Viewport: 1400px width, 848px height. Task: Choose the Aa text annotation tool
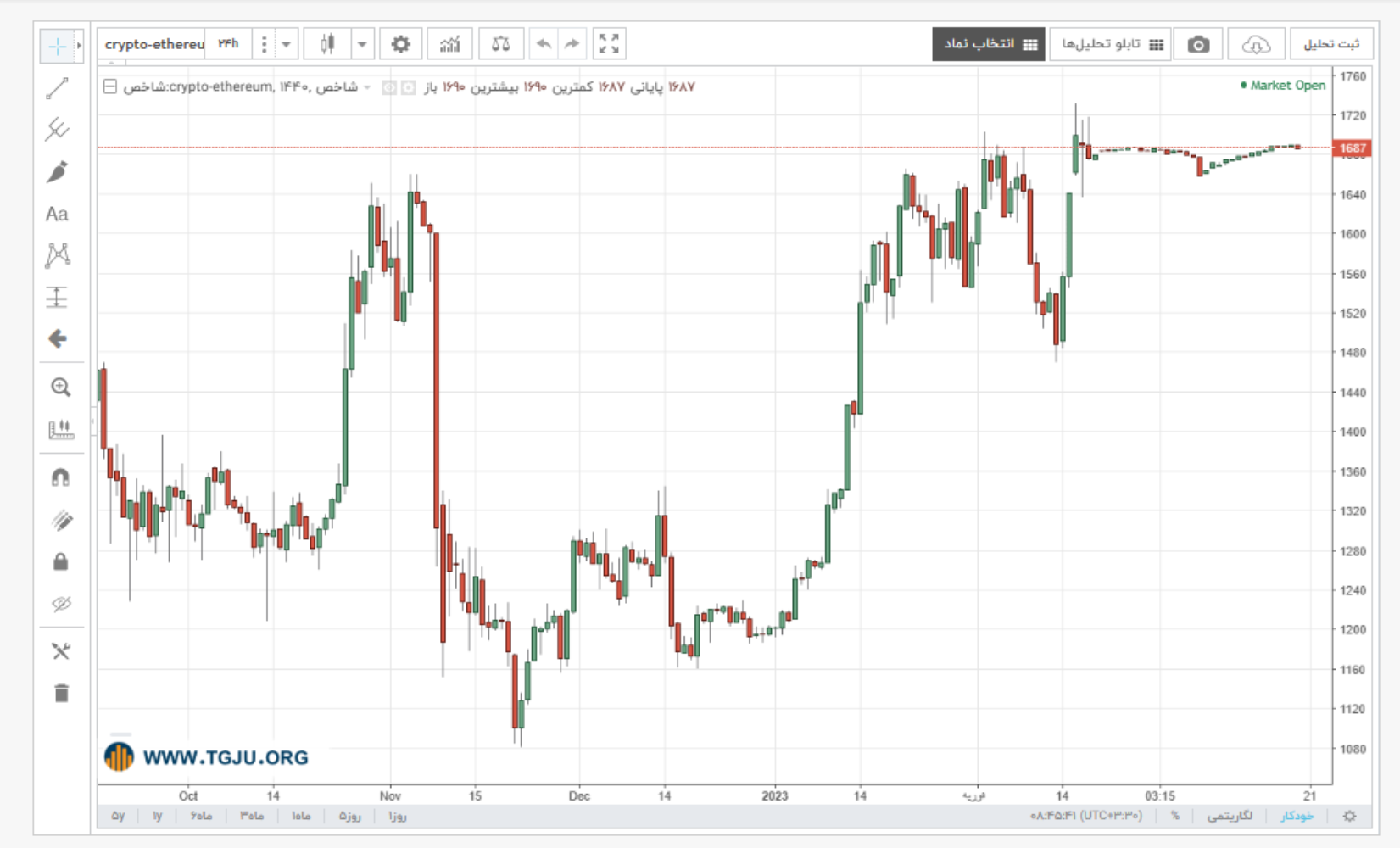tap(57, 214)
